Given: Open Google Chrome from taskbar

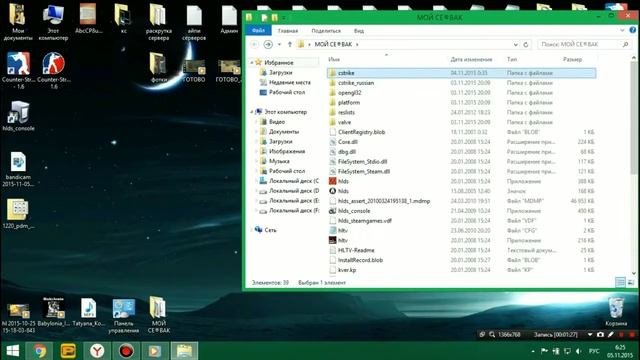Looking at the screenshot, I should [x=40, y=351].
